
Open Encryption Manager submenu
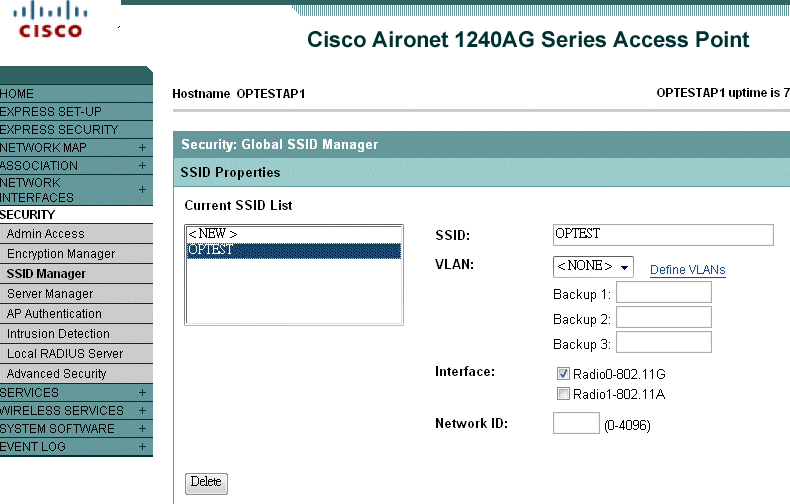click(61, 254)
